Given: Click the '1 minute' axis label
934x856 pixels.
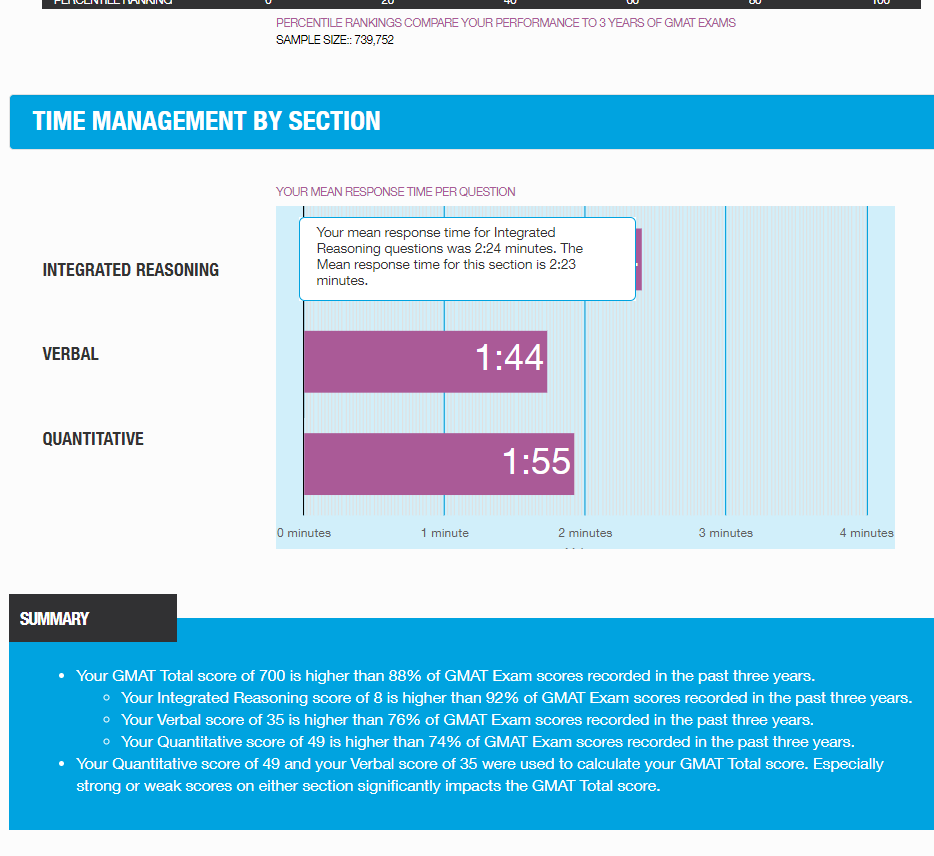Looking at the screenshot, I should [445, 533].
